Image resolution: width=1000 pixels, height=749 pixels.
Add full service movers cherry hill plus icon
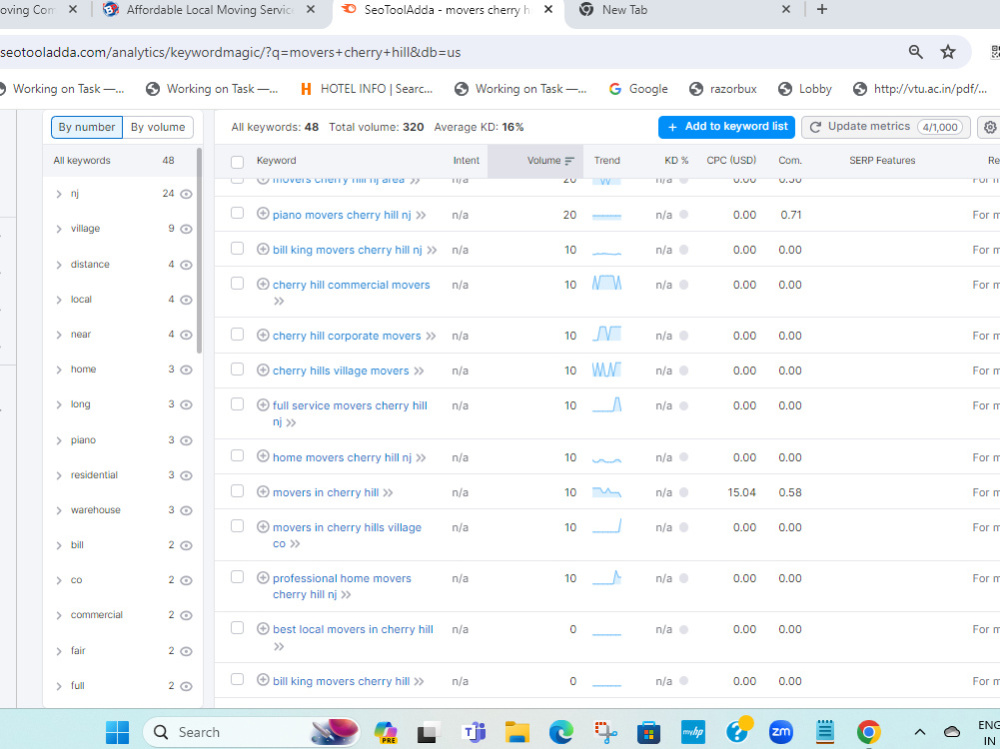[x=263, y=404]
